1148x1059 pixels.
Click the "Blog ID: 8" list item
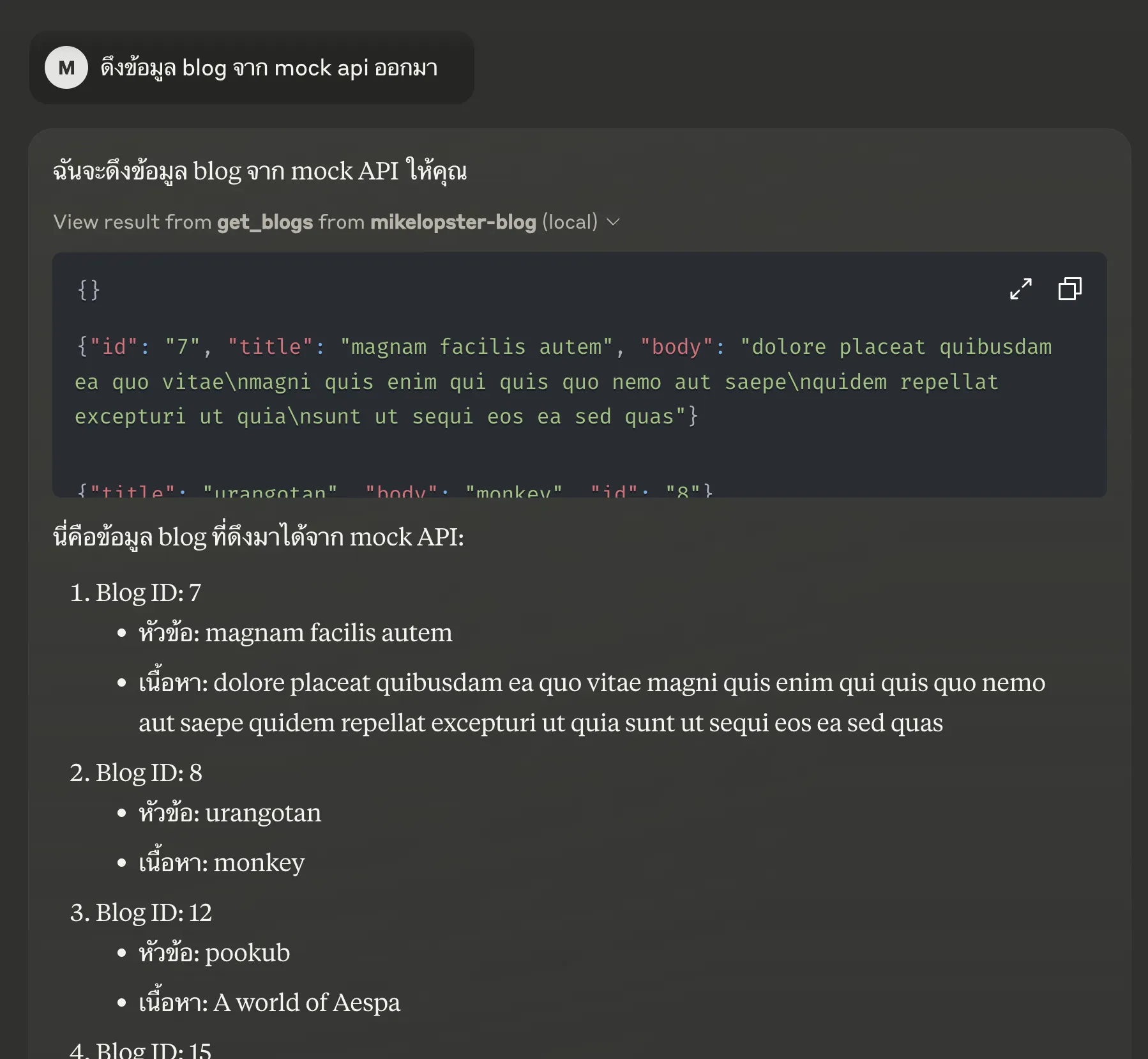(x=149, y=773)
